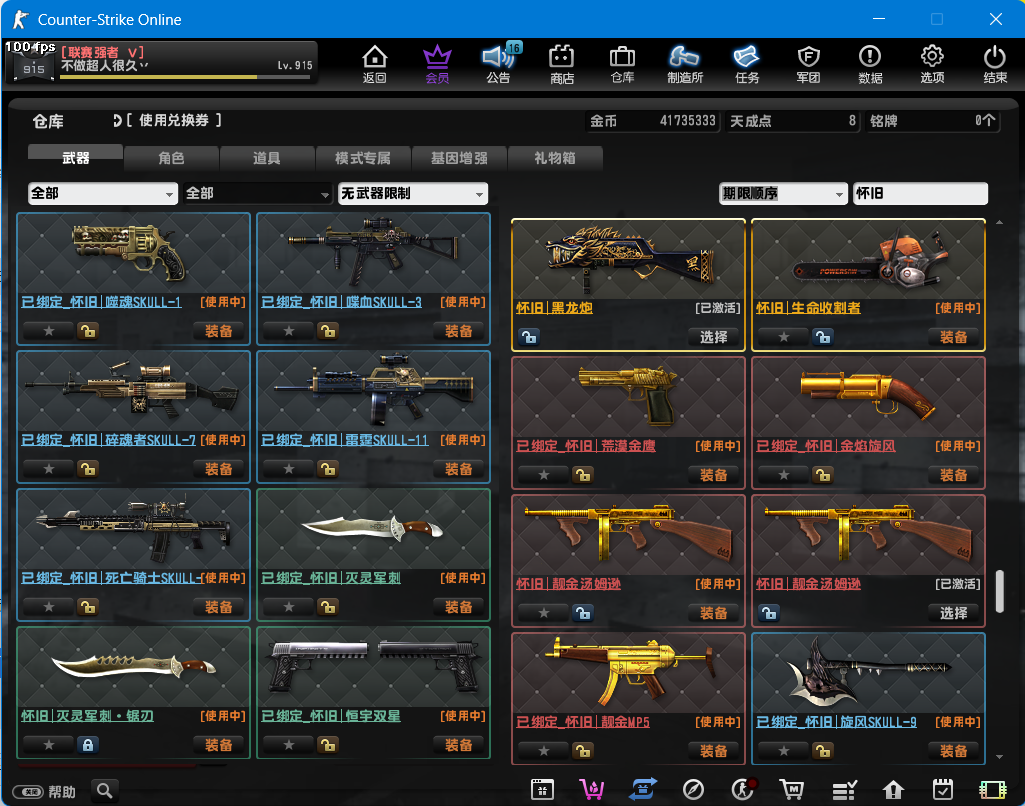This screenshot has width=1025, height=806.
Task: Switch to the 道具 tab
Action: pos(267,158)
